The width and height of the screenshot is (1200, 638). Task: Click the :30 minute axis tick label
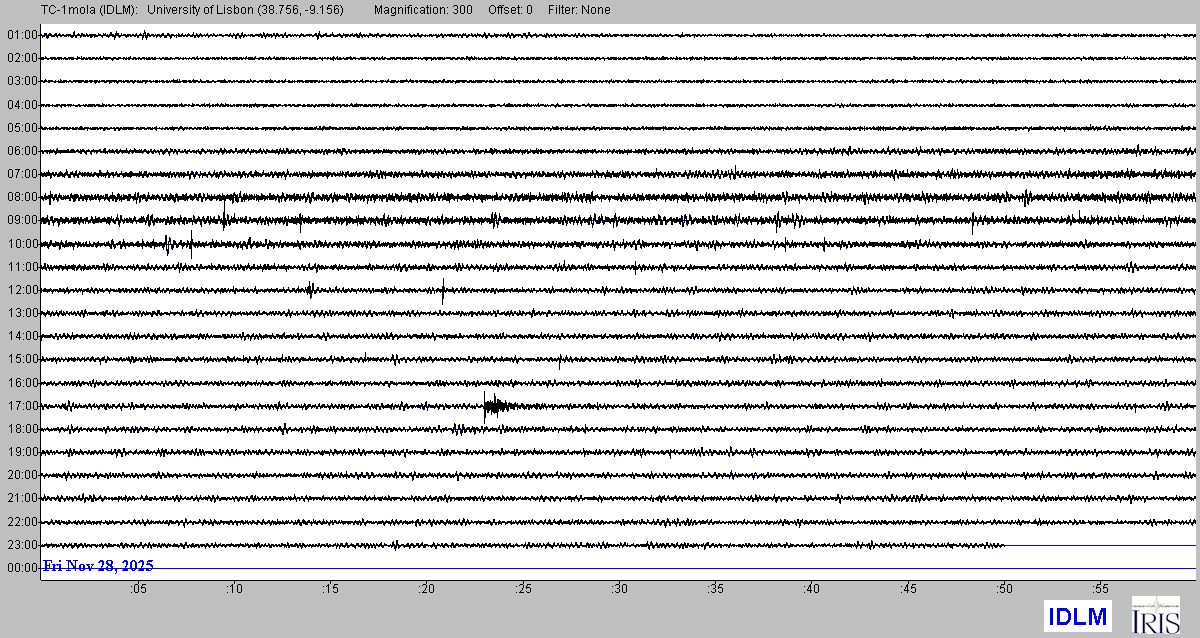click(619, 590)
